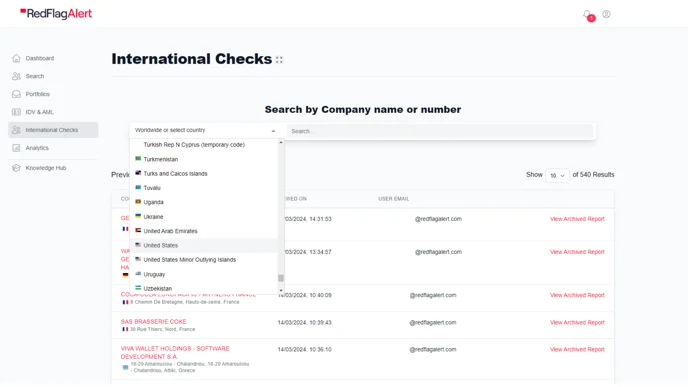The image size is (688, 387).
Task: View Archived Report from 13:34:57
Action: [x=577, y=252]
